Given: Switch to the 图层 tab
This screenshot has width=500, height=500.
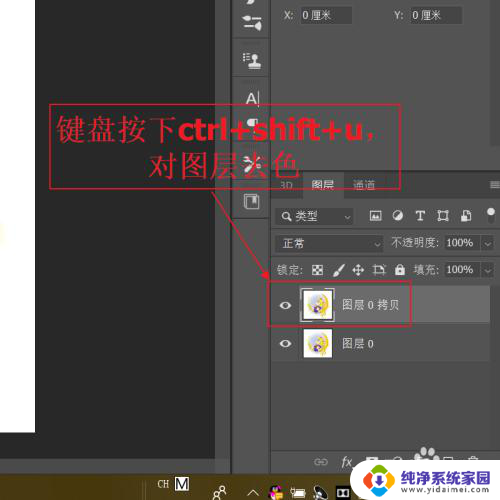Looking at the screenshot, I should coord(323,185).
